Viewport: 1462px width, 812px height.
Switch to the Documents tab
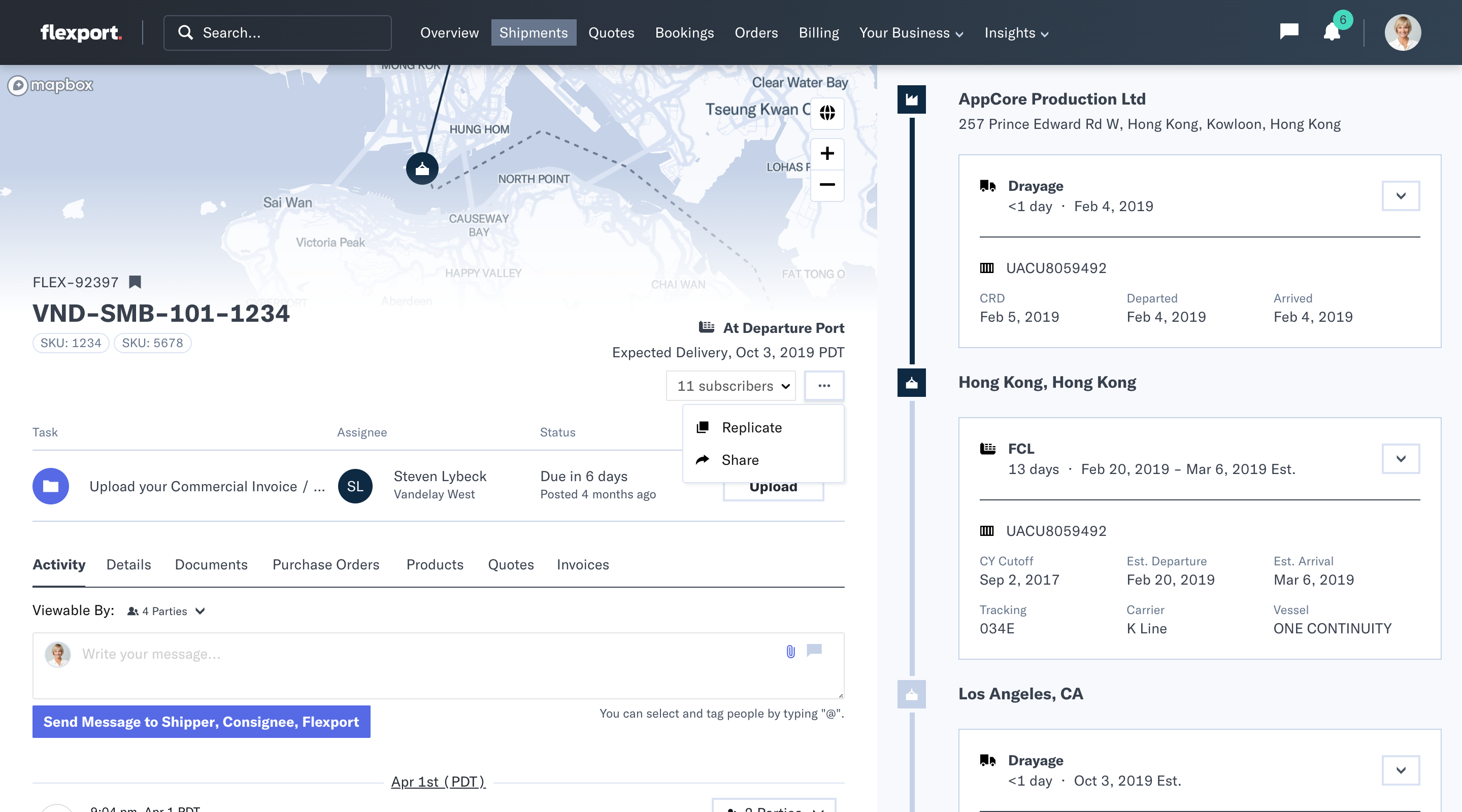211,565
